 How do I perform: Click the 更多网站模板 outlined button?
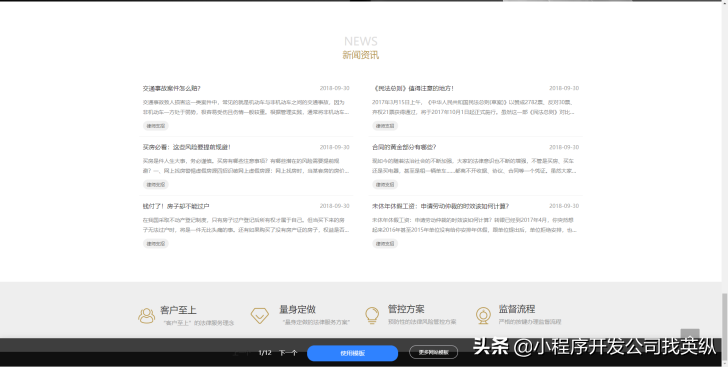click(x=434, y=353)
